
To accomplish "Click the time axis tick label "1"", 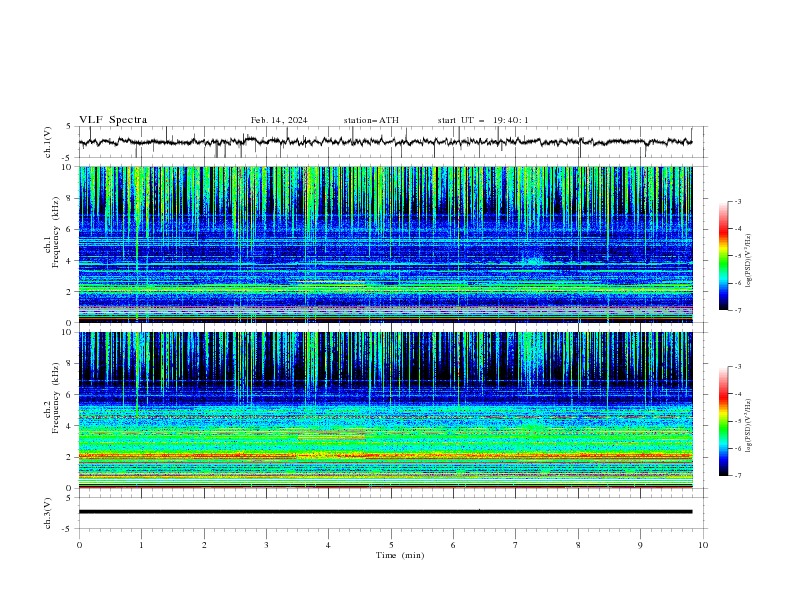I will pyautogui.click(x=141, y=545).
